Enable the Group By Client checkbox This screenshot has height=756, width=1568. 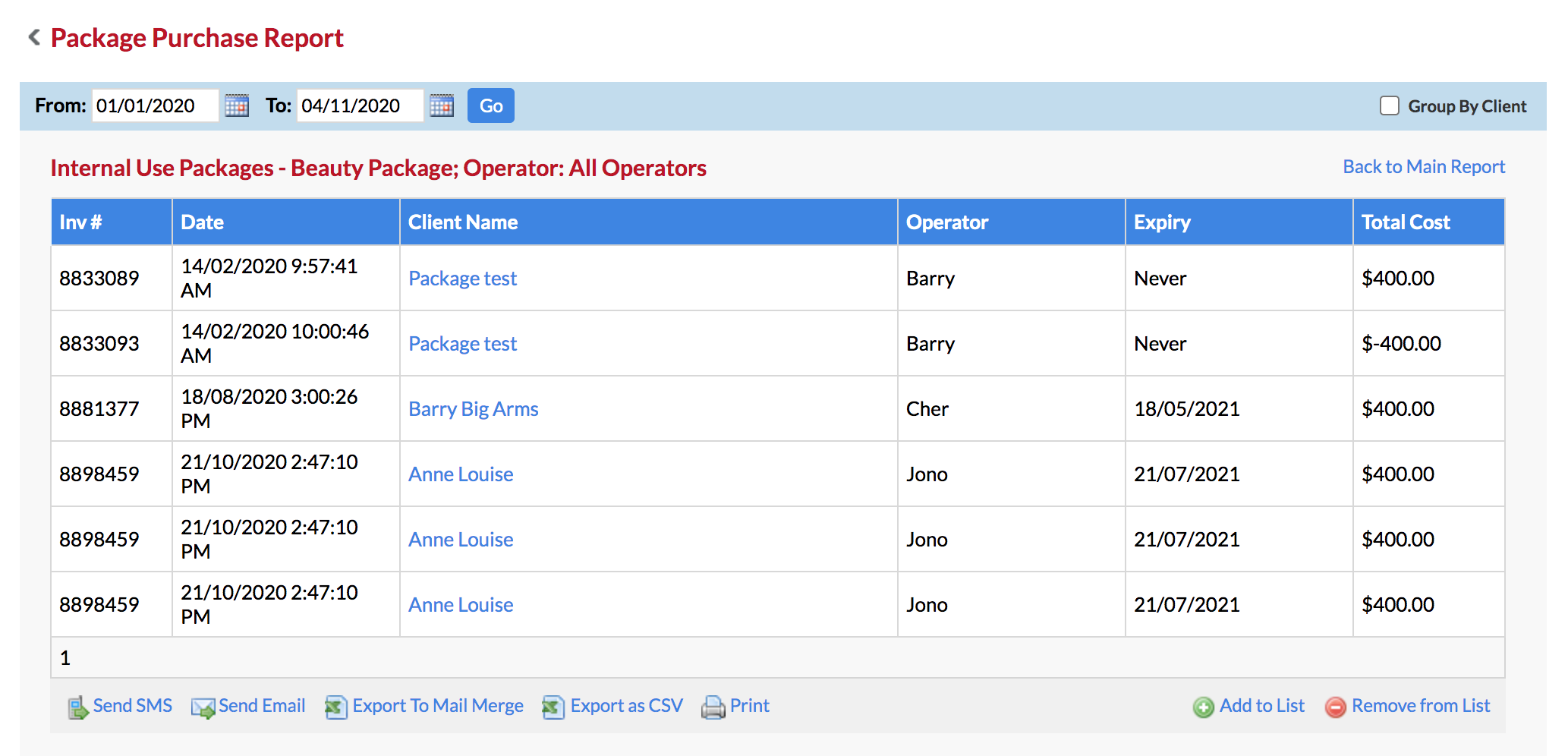[x=1390, y=106]
